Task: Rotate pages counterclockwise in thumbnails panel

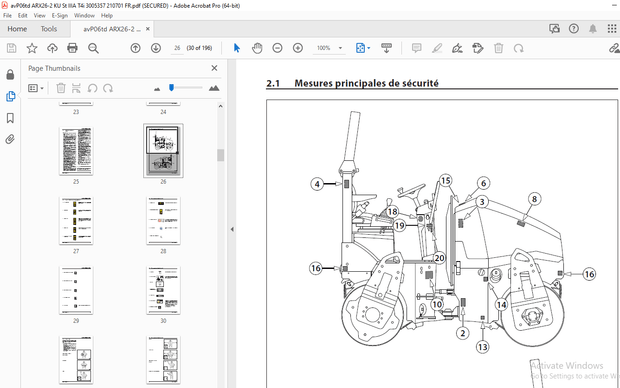Action: (92, 88)
